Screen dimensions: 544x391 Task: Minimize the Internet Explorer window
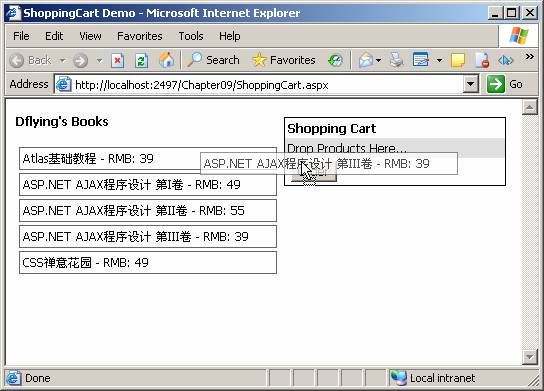tap(494, 13)
